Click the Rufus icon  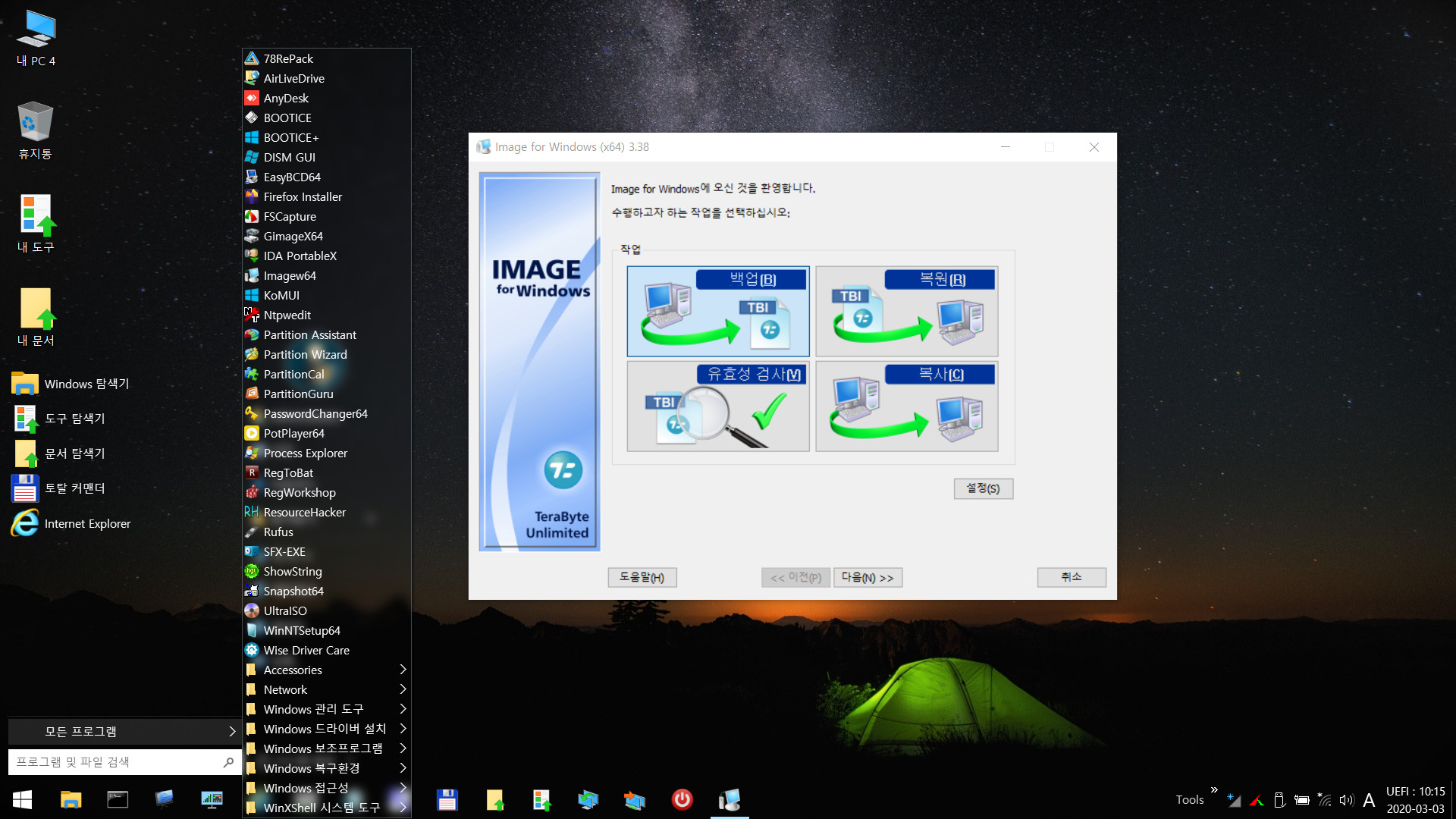252,532
